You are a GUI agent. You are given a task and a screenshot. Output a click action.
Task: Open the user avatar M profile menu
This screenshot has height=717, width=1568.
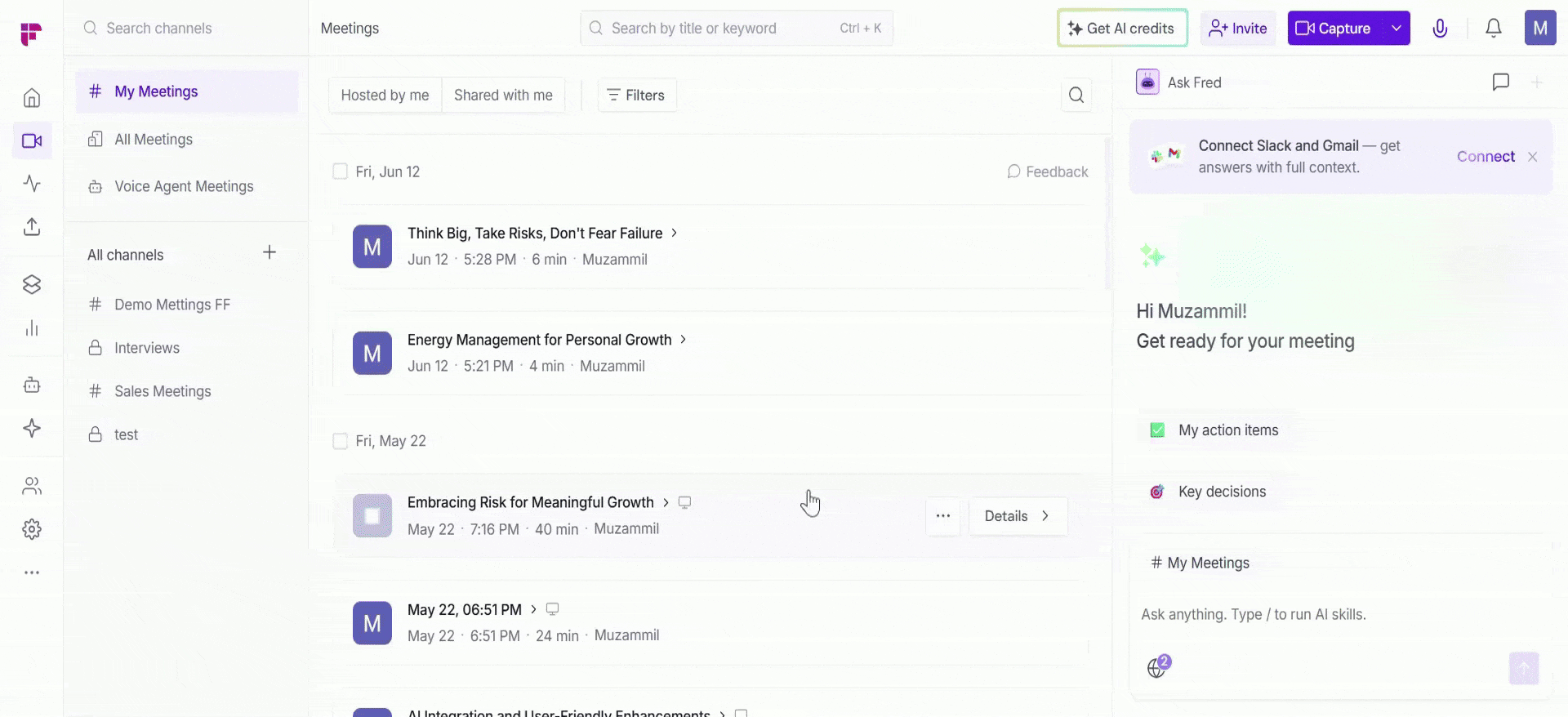1540,28
